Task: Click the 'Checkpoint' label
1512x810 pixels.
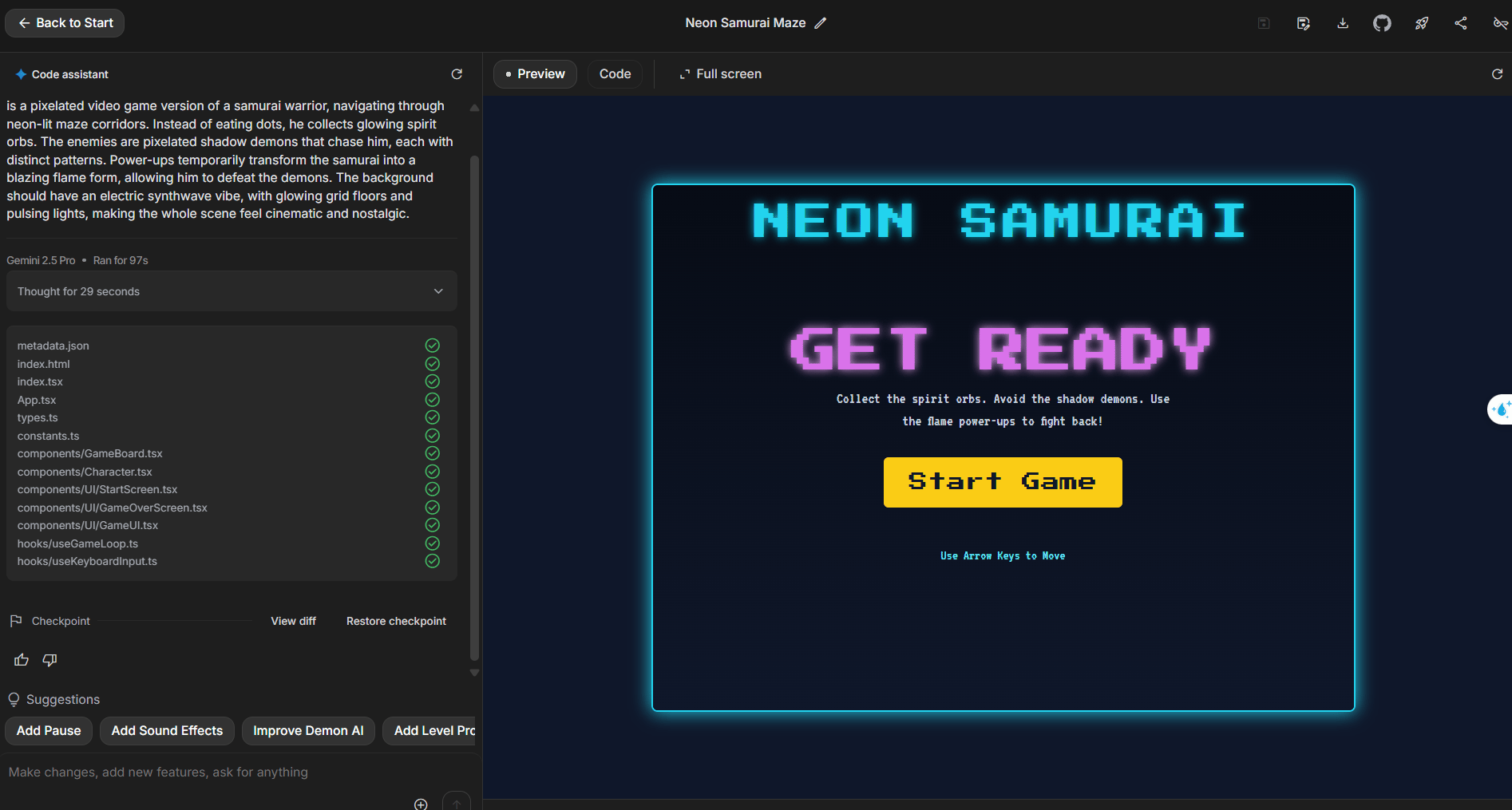Action: [x=61, y=621]
